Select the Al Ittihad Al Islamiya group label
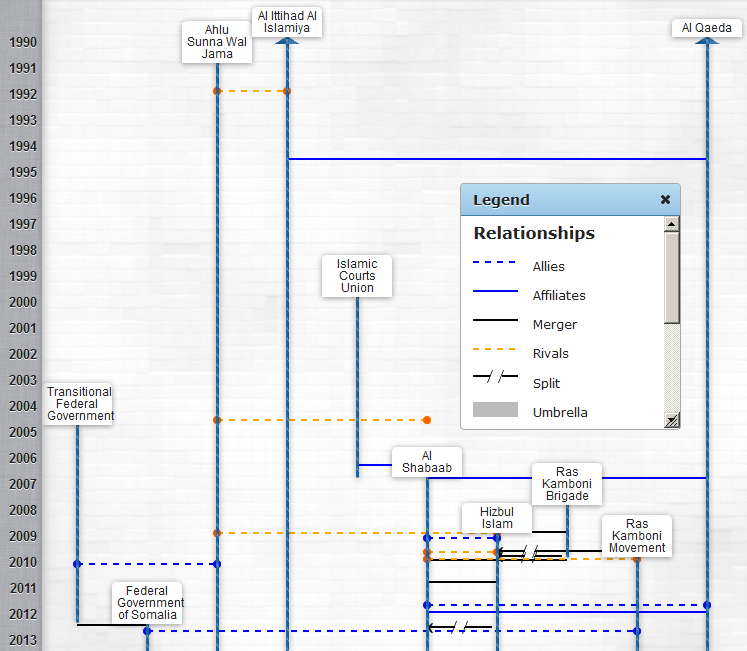The image size is (747, 651). (287, 22)
